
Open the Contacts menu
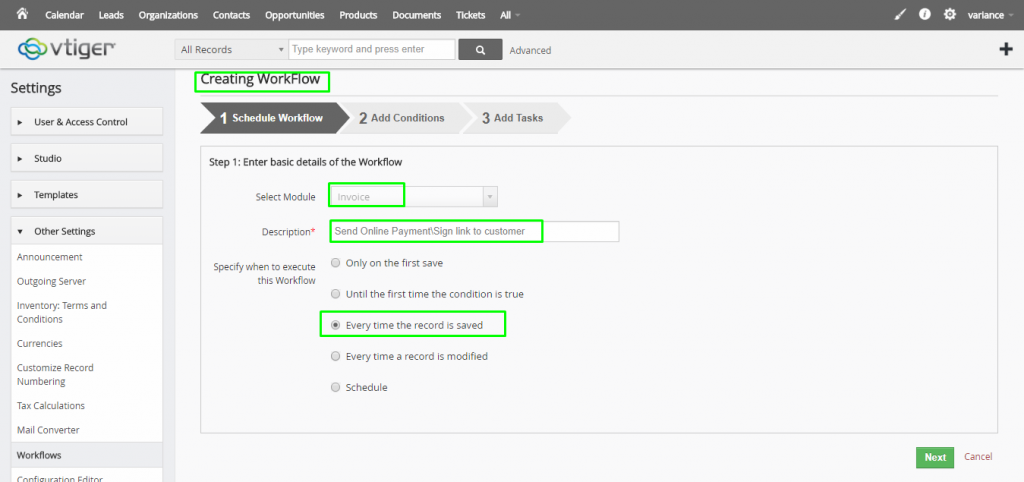pos(231,15)
